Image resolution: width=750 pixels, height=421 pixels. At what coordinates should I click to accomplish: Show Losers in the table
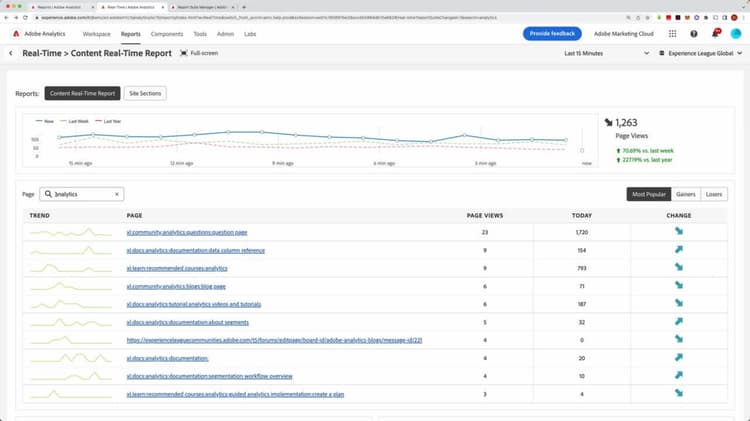[x=714, y=194]
